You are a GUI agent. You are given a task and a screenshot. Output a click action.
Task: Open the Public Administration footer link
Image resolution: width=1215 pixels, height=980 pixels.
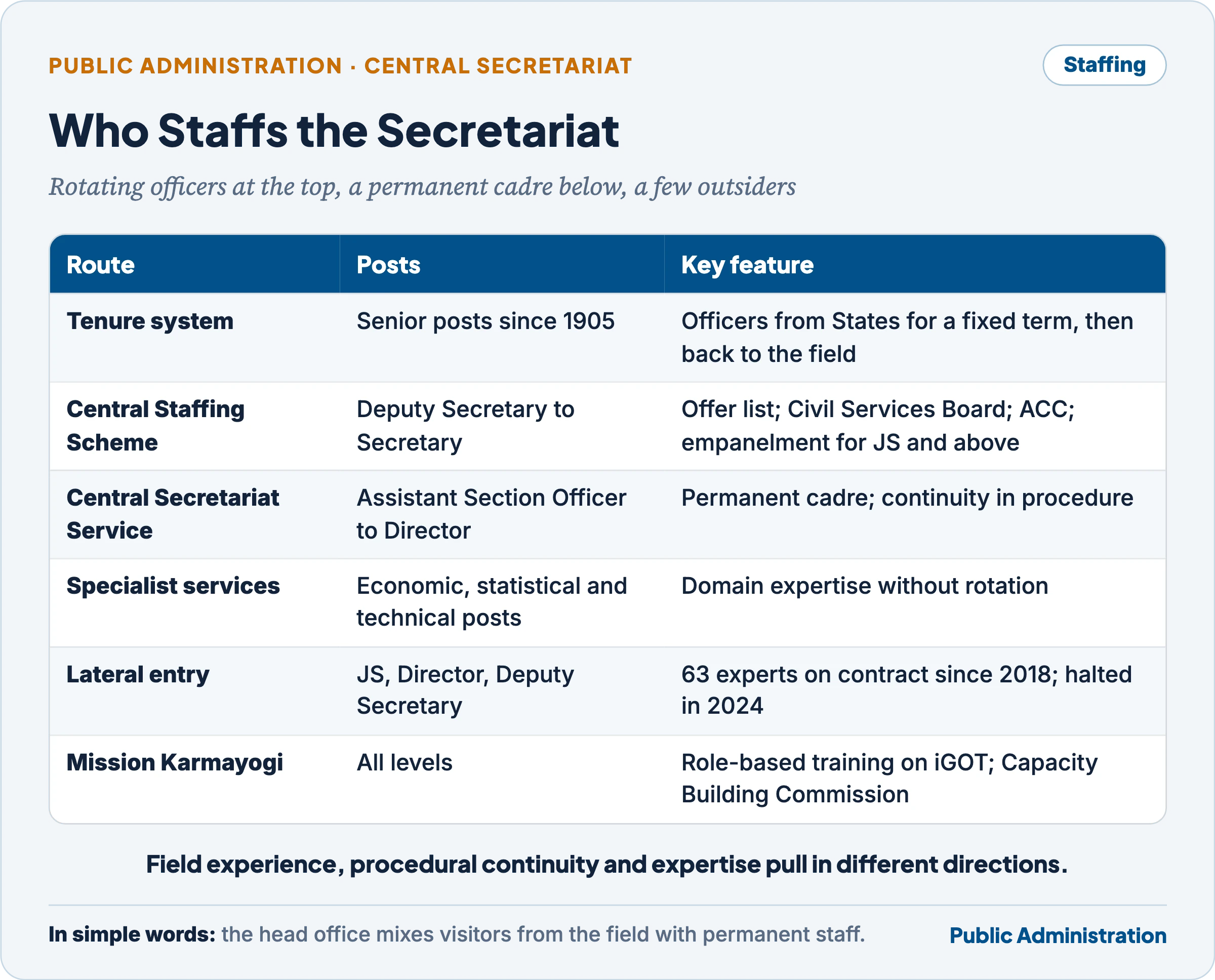click(x=1058, y=935)
